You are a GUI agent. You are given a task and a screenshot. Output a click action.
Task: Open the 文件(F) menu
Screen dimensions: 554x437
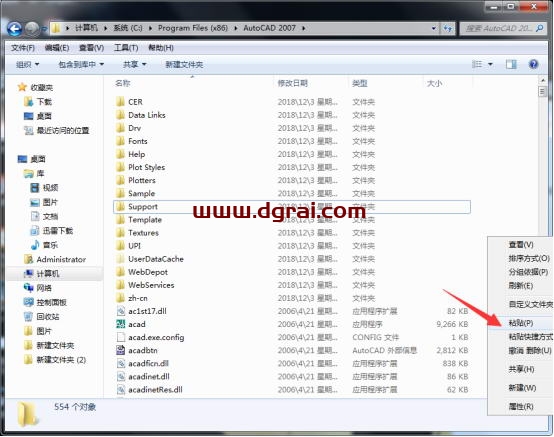click(23, 47)
